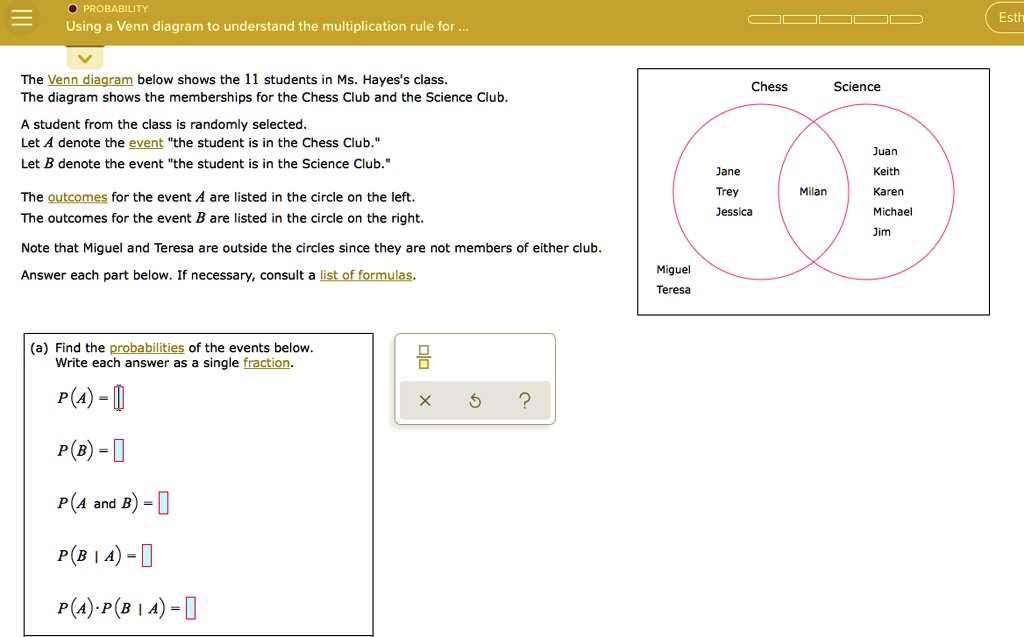This screenshot has width=1024, height=637.
Task: Open the 'event' glossary link
Action: pos(145,145)
